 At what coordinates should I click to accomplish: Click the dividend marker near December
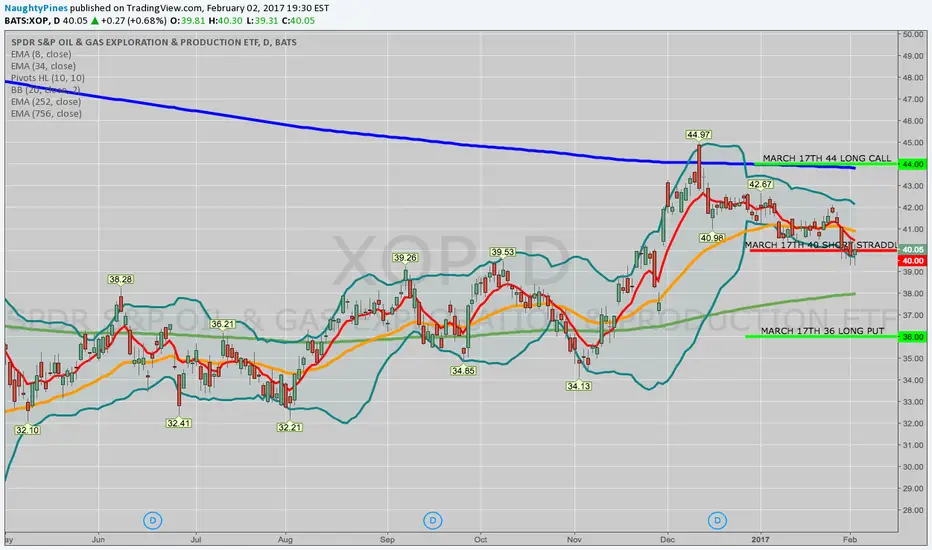click(x=717, y=521)
